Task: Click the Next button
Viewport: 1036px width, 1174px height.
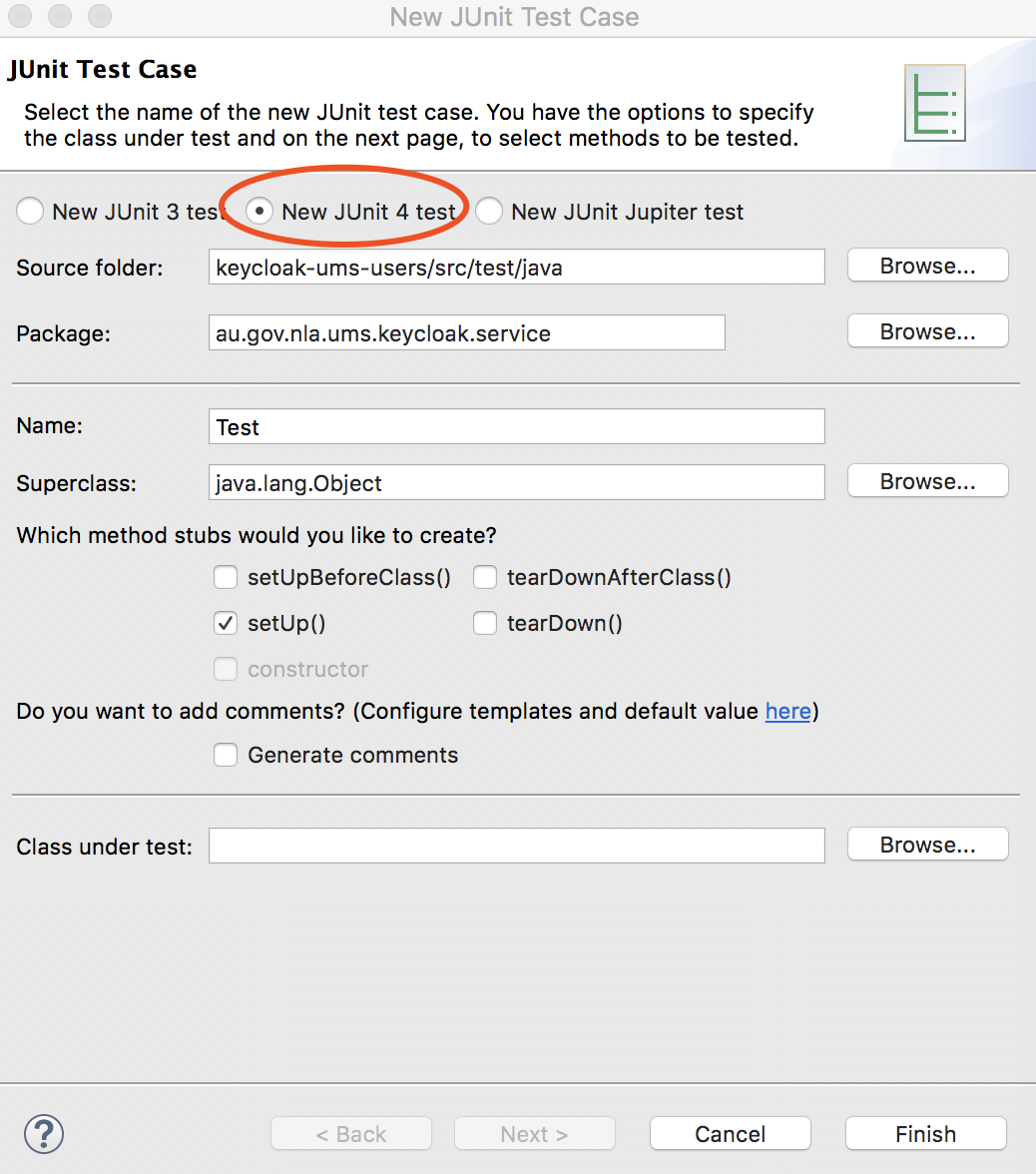Action: [x=534, y=1133]
